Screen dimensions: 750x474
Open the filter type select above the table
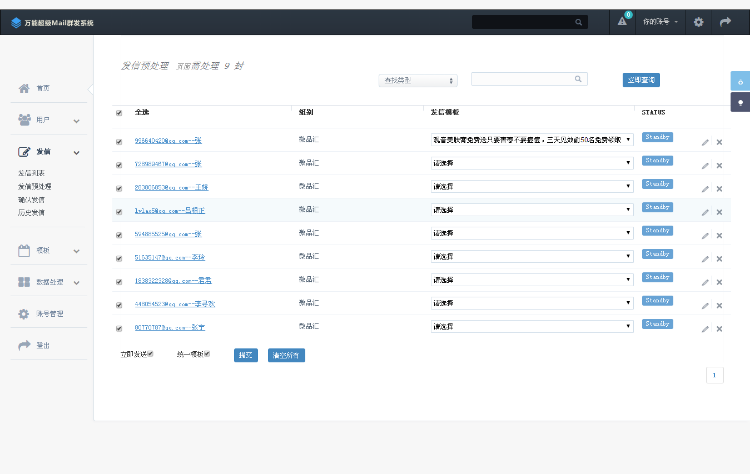point(418,80)
